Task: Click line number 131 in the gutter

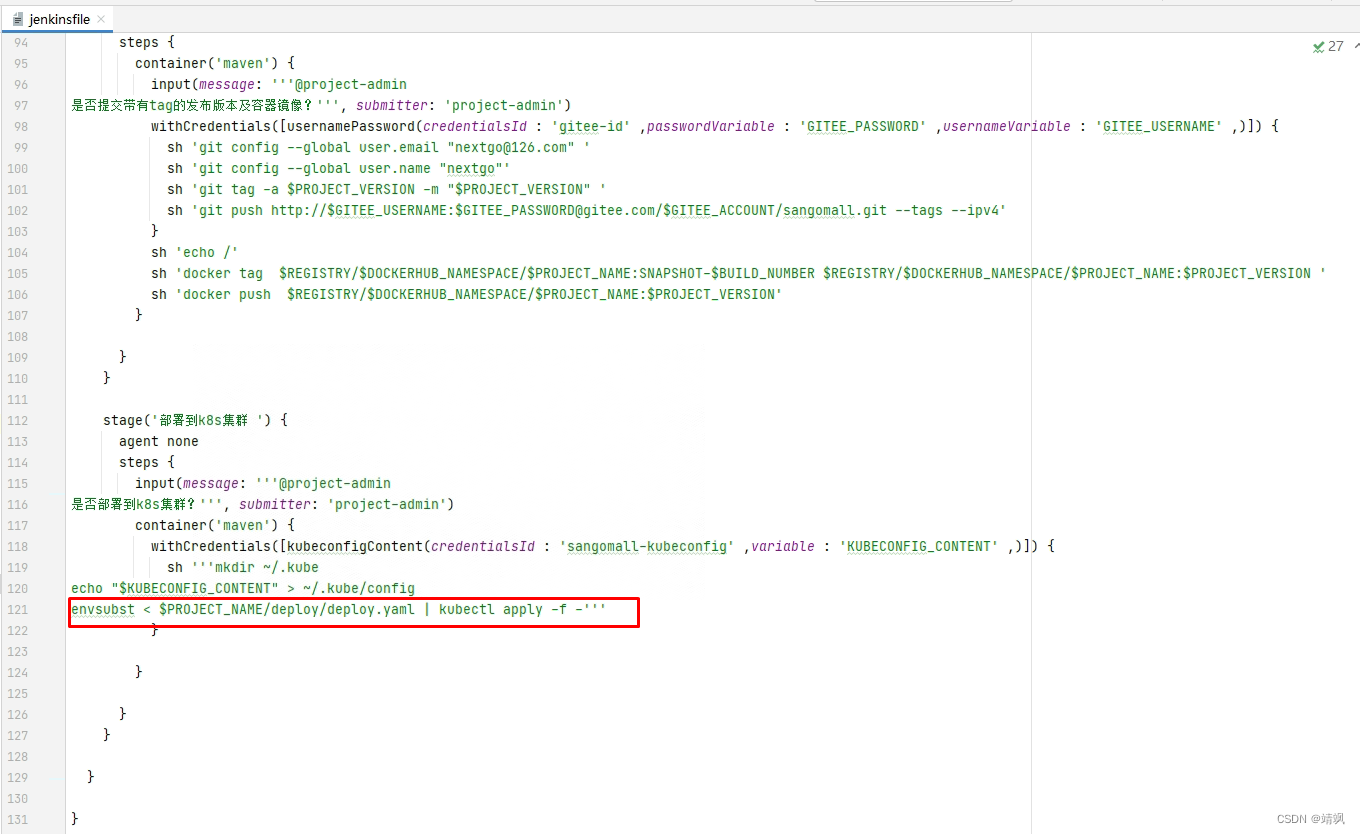Action: (x=17, y=819)
